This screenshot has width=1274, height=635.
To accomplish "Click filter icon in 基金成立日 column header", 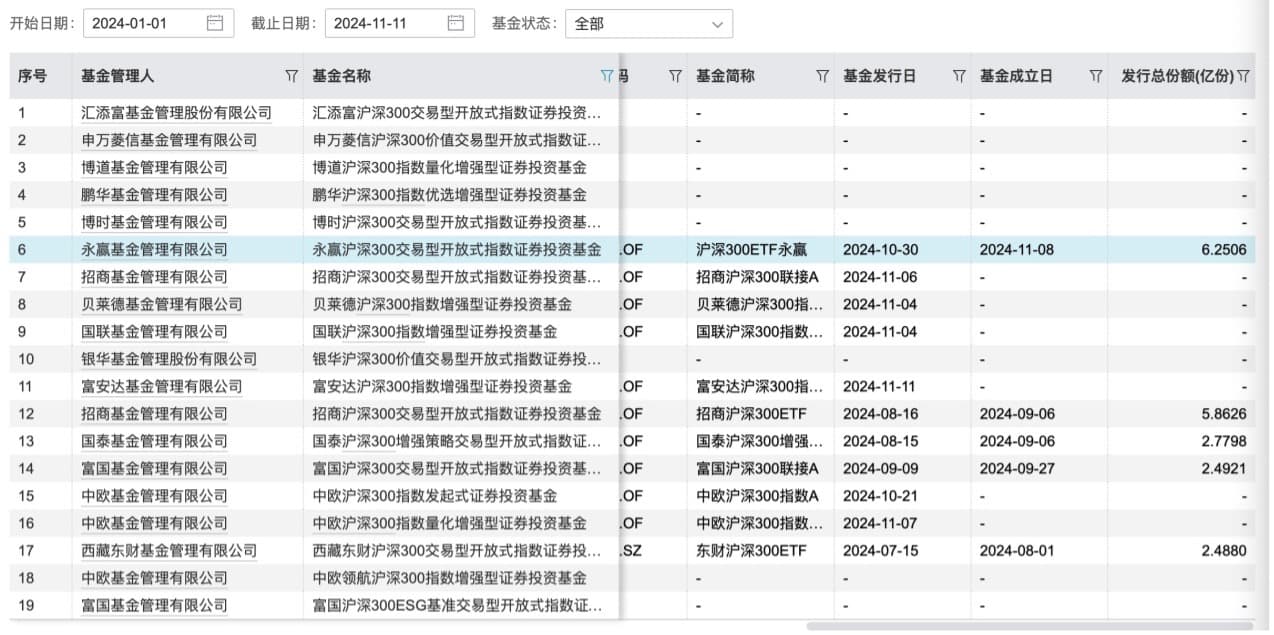I will click(1096, 76).
